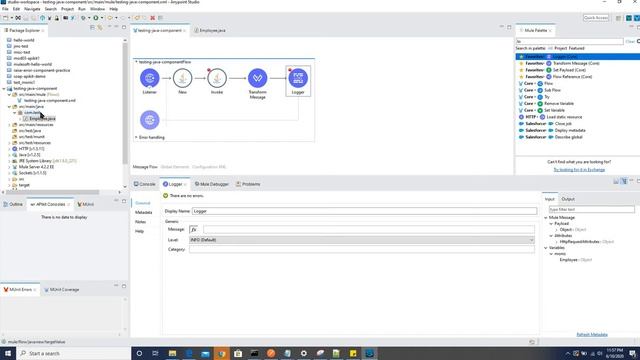Image resolution: width=640 pixels, height=360 pixels.
Task: Select the Help section in Logger properties
Action: coord(139,231)
